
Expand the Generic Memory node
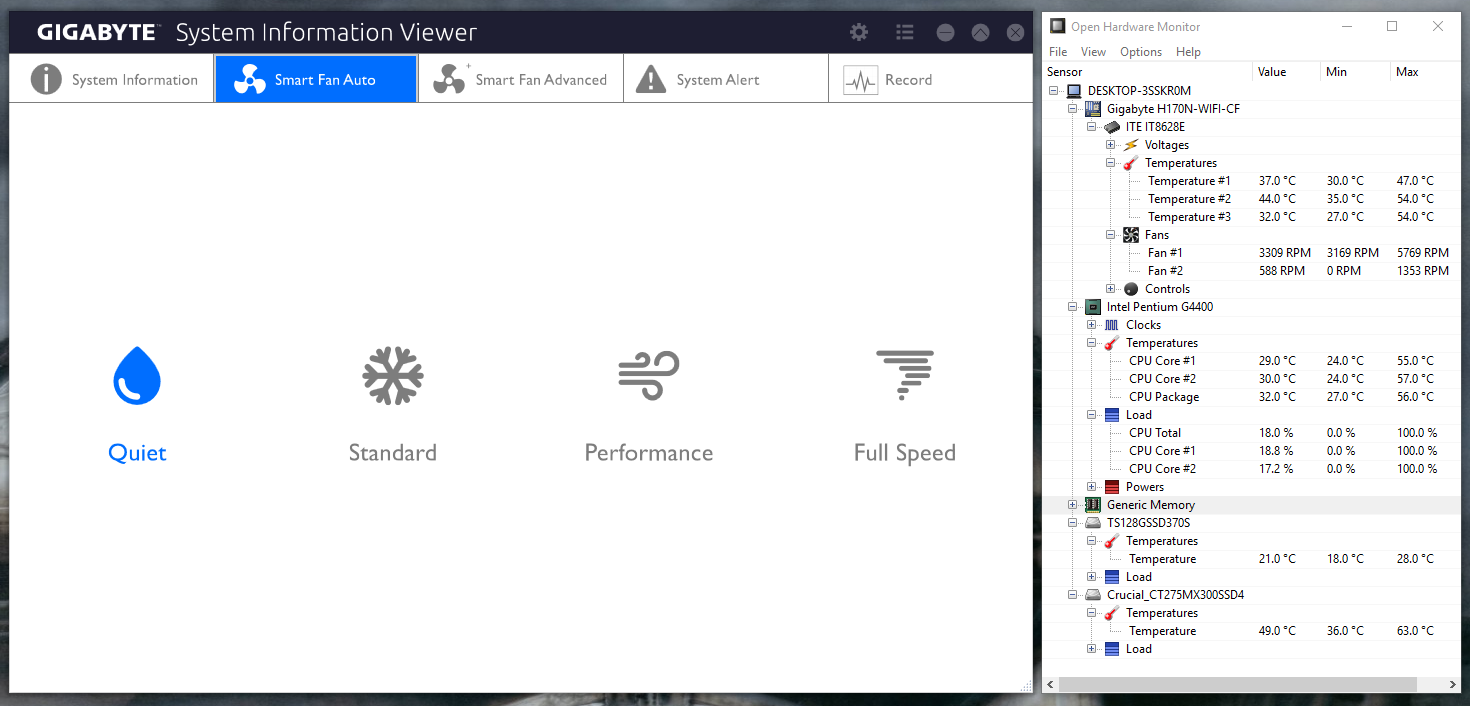1073,505
